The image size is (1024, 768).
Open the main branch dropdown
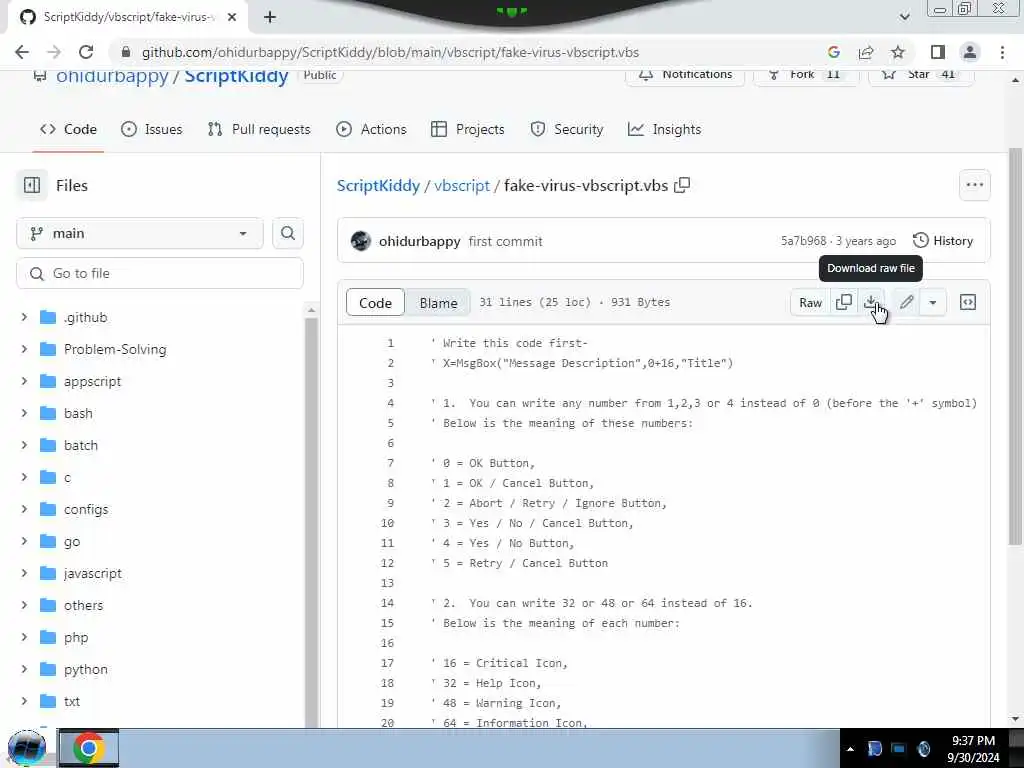(140, 233)
